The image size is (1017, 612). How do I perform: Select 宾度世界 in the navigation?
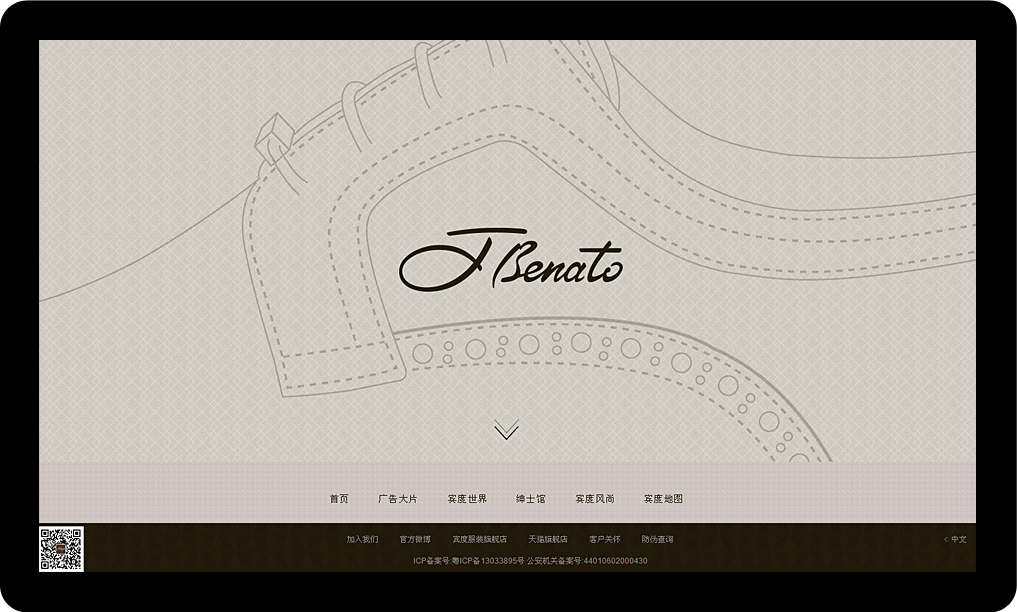point(467,499)
